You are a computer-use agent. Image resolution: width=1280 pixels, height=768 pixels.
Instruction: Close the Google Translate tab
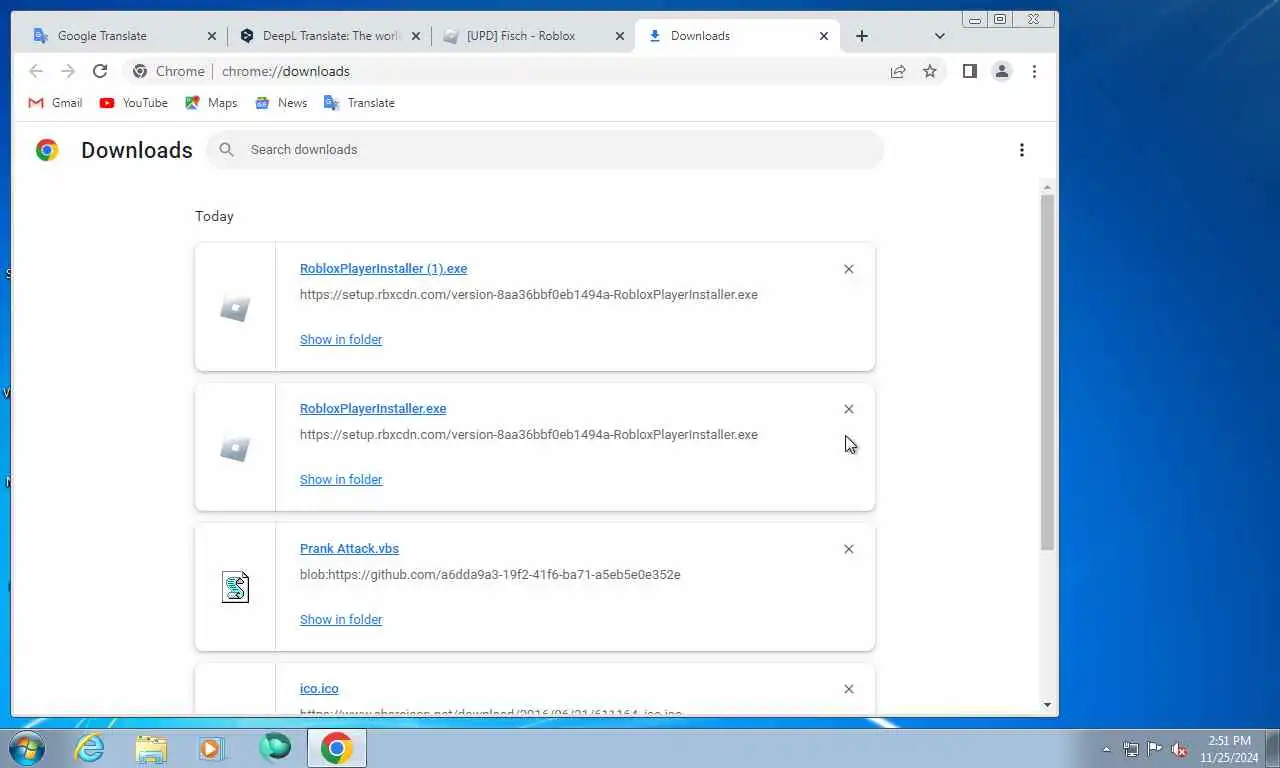tap(211, 36)
